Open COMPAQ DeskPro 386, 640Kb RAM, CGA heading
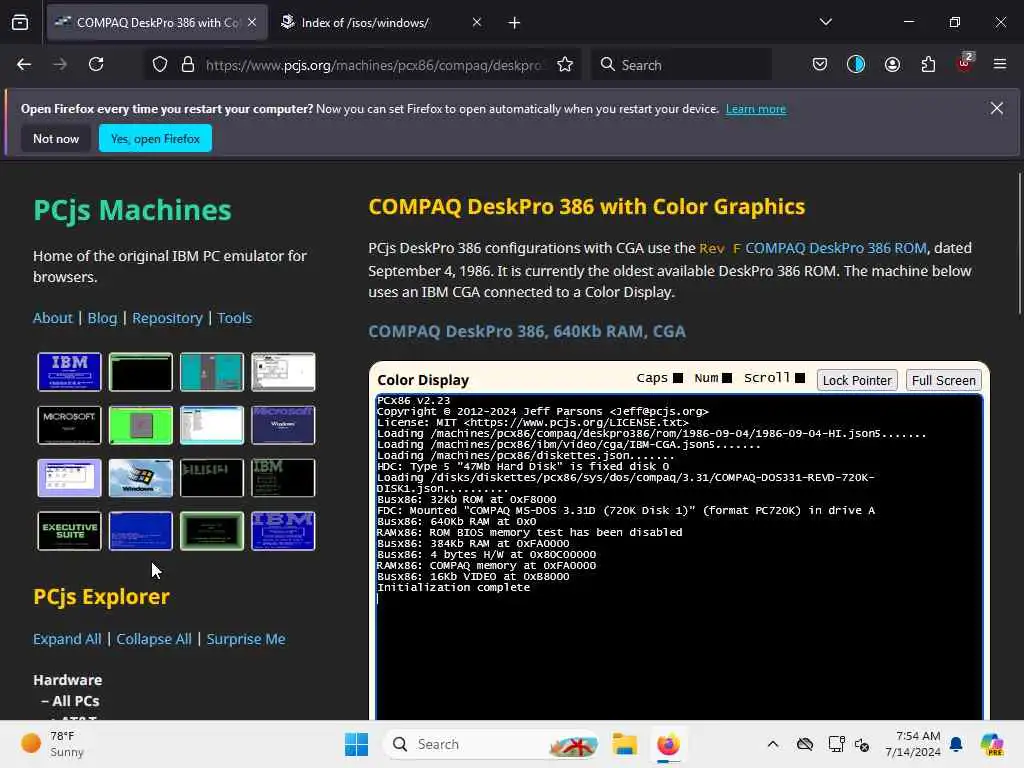The image size is (1024, 768). coord(527,332)
